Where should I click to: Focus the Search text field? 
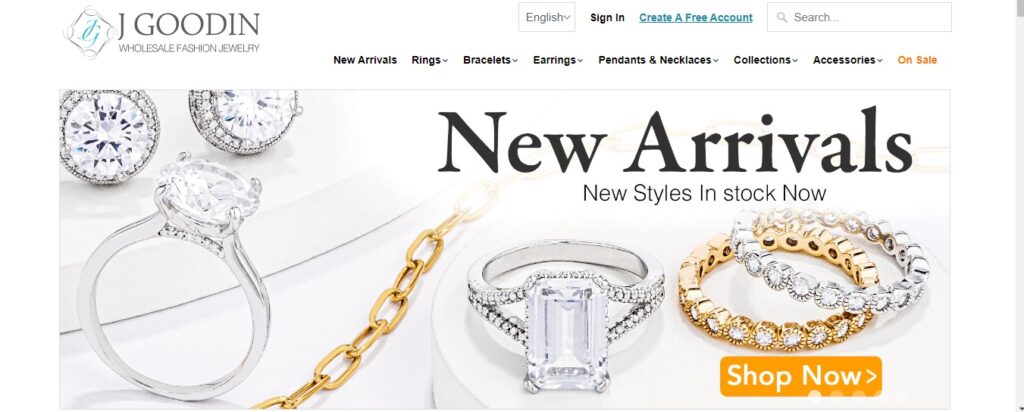click(x=859, y=18)
